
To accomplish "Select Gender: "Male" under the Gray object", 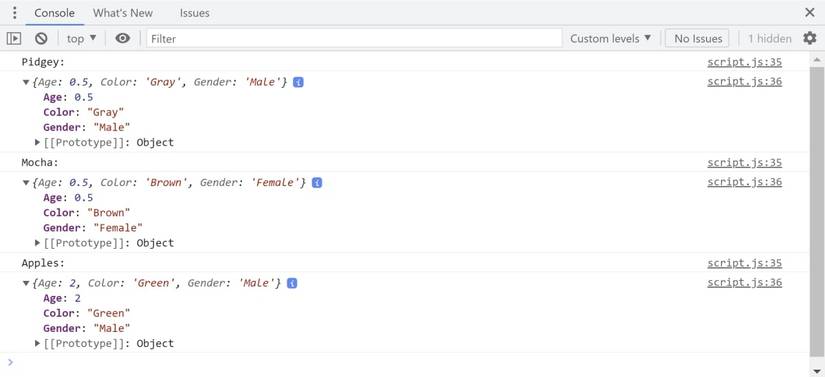I will tap(87, 127).
